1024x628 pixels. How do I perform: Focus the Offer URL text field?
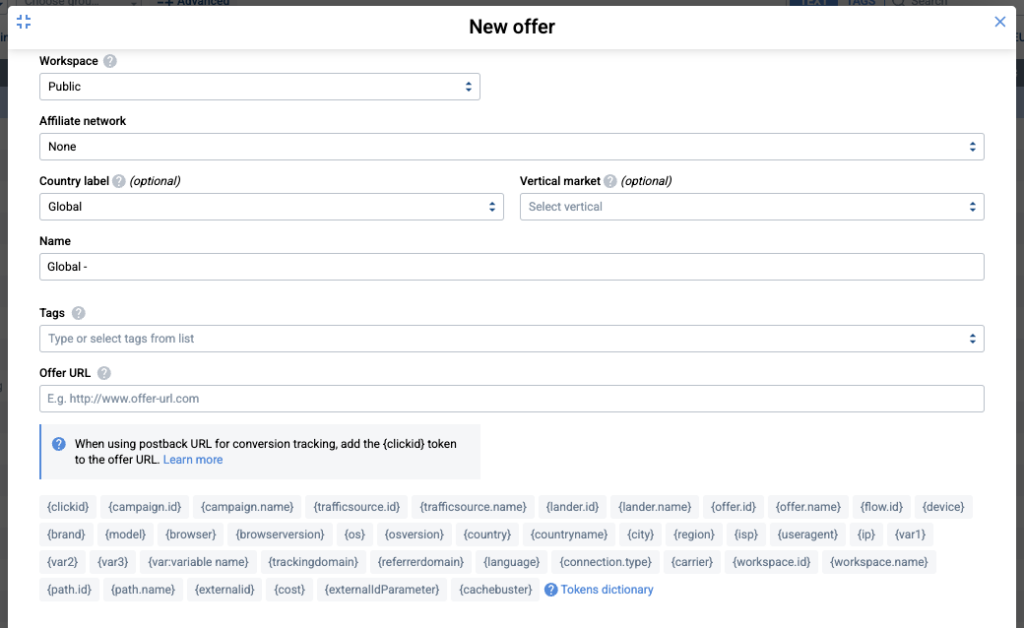click(512, 399)
